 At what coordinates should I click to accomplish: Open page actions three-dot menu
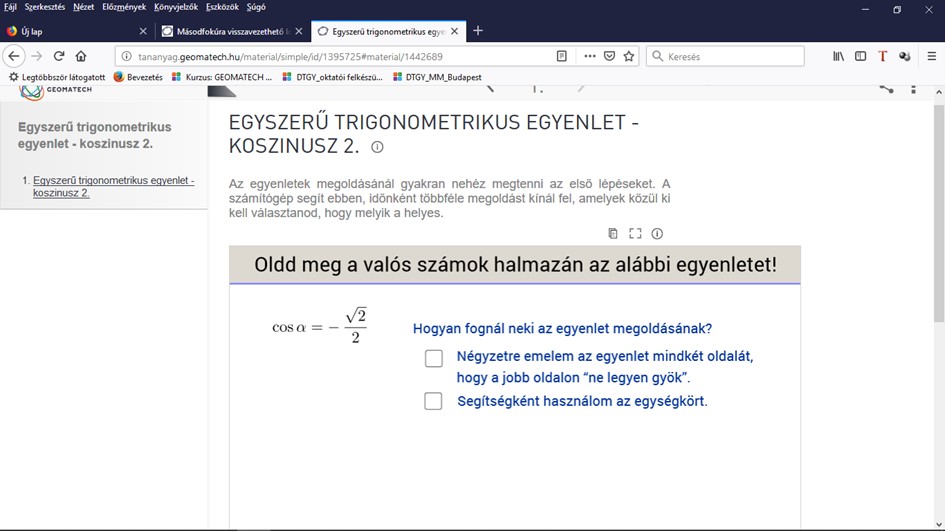[x=589, y=56]
